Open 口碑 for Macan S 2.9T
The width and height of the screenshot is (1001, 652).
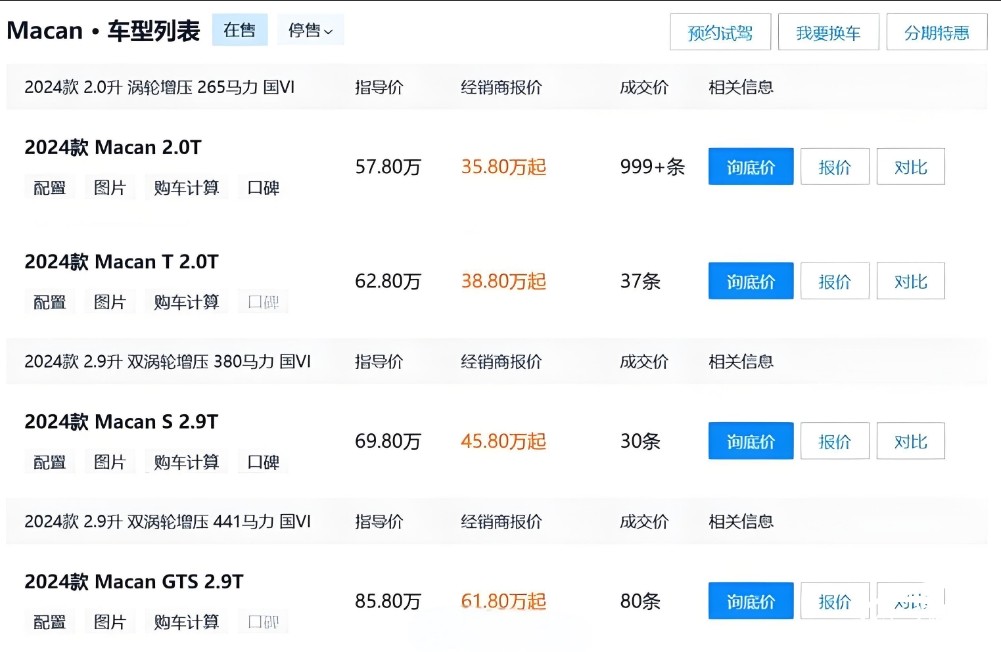coord(263,462)
